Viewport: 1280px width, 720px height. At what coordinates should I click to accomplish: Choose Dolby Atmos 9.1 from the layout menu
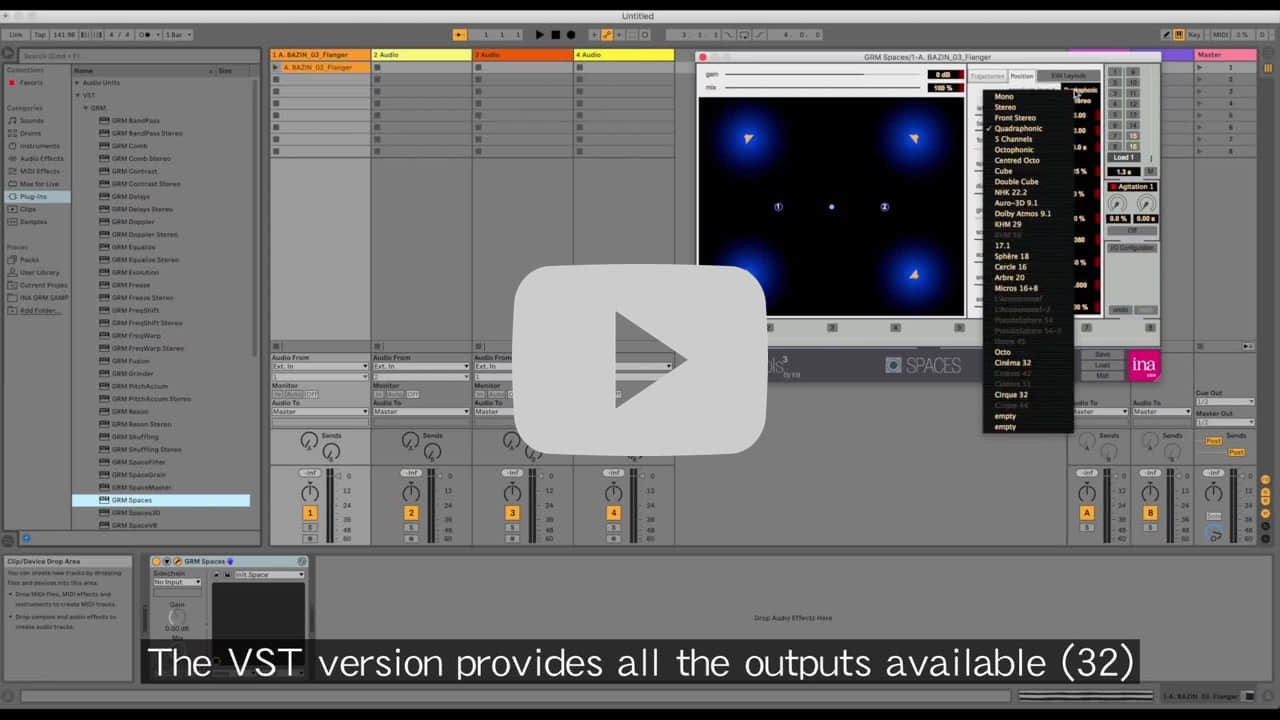coord(1022,214)
